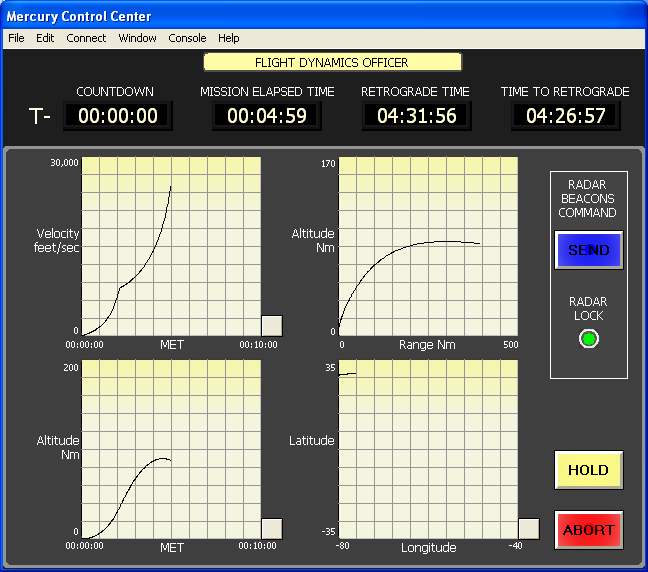
Task: Click the 'Velocity feet/sec' axis label
Action: (x=57, y=241)
